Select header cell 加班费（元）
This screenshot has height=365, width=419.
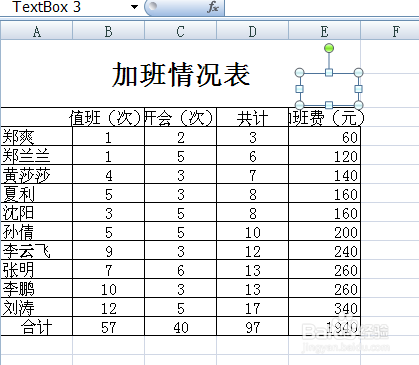click(324, 117)
